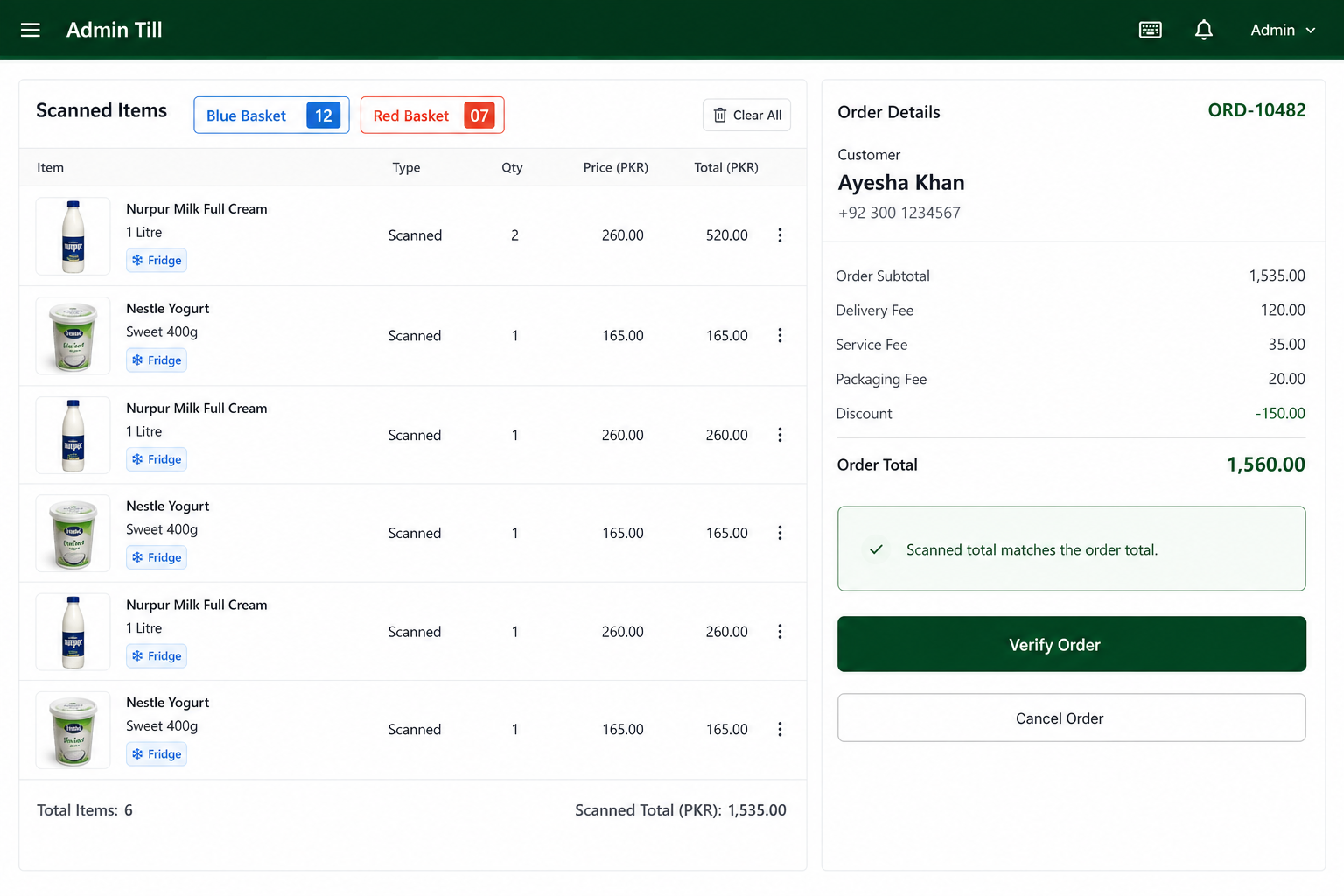Switch to the Red Basket tab
Screen dimensions: 1344x896
pyautogui.click(x=432, y=115)
